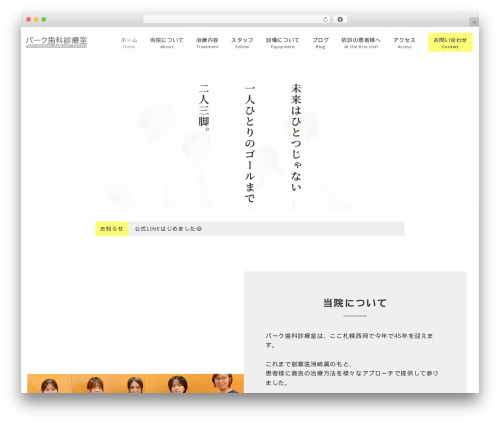This screenshot has height=423, width=500.
Task: Open a new tab with plus button
Action: (x=474, y=22)
